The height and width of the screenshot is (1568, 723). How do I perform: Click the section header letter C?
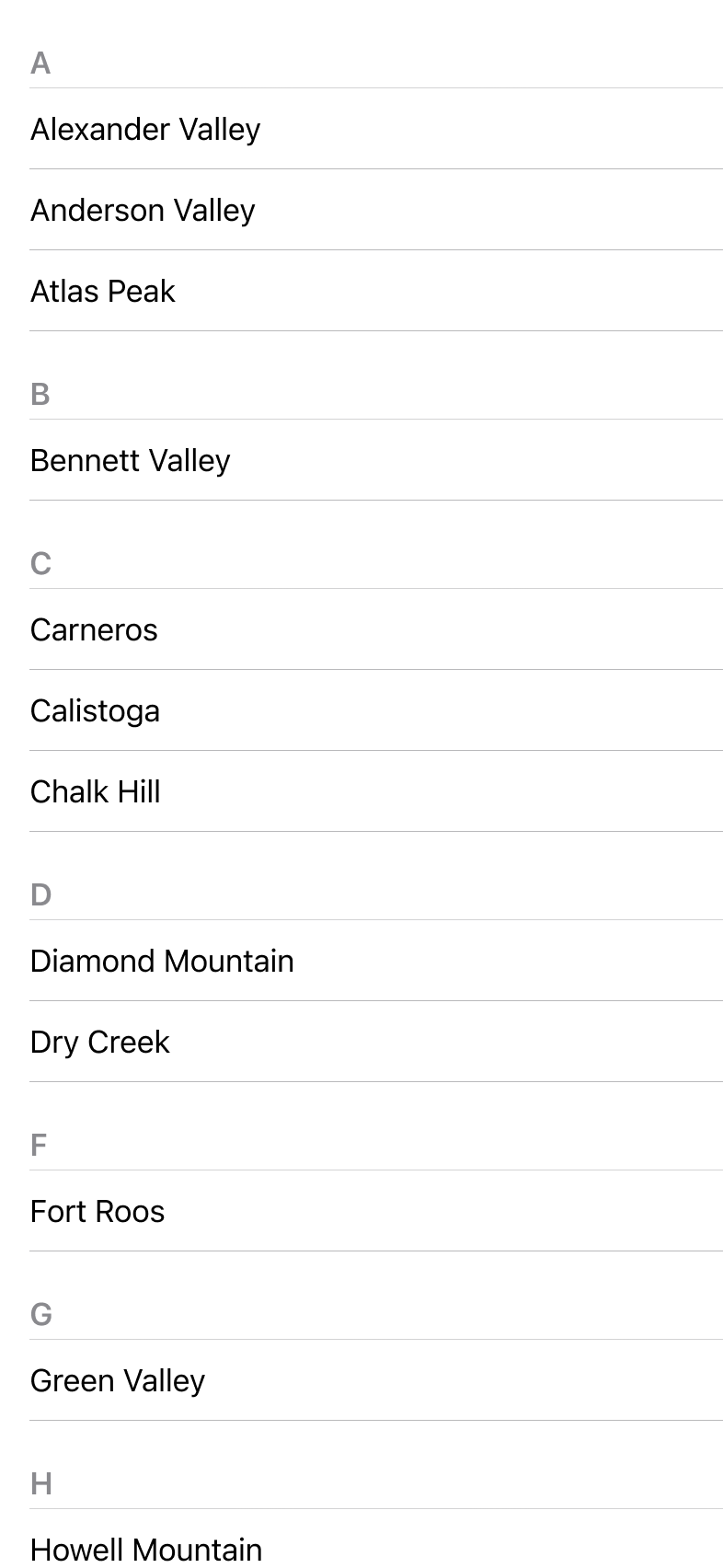[40, 564]
